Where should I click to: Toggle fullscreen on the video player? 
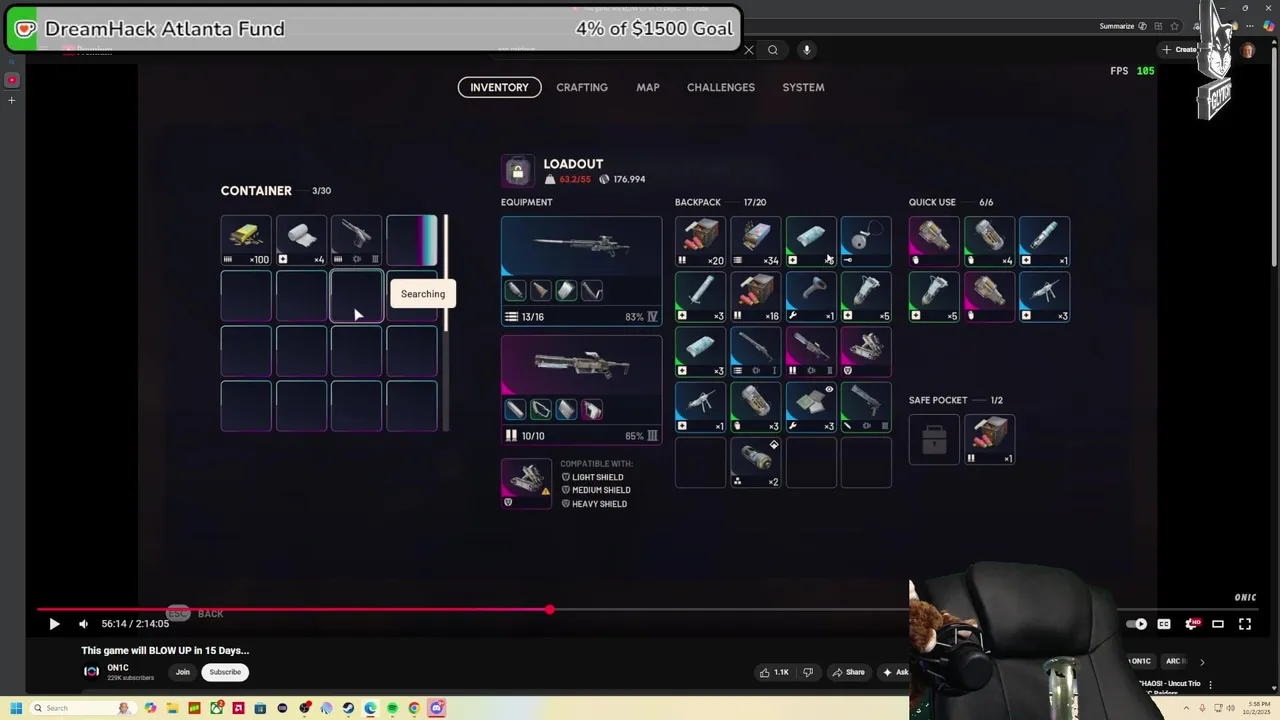(1245, 624)
